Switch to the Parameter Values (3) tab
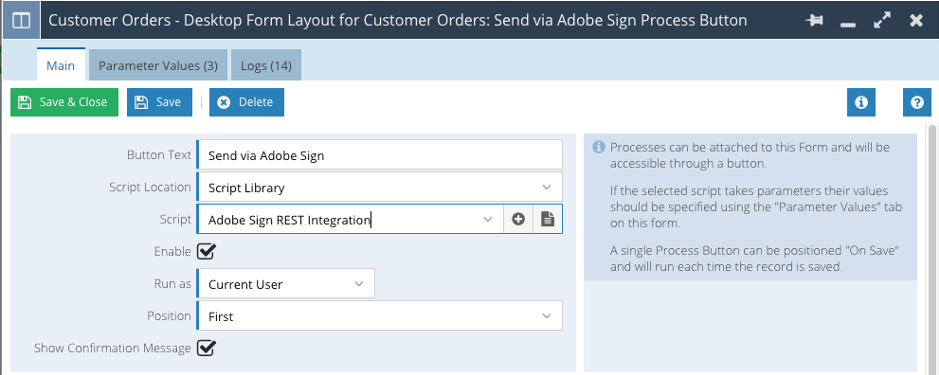 158,65
